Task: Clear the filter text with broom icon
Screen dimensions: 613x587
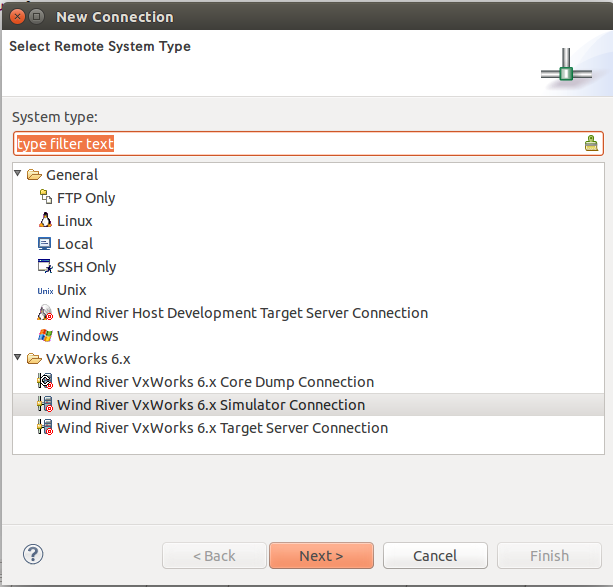Action: [591, 144]
